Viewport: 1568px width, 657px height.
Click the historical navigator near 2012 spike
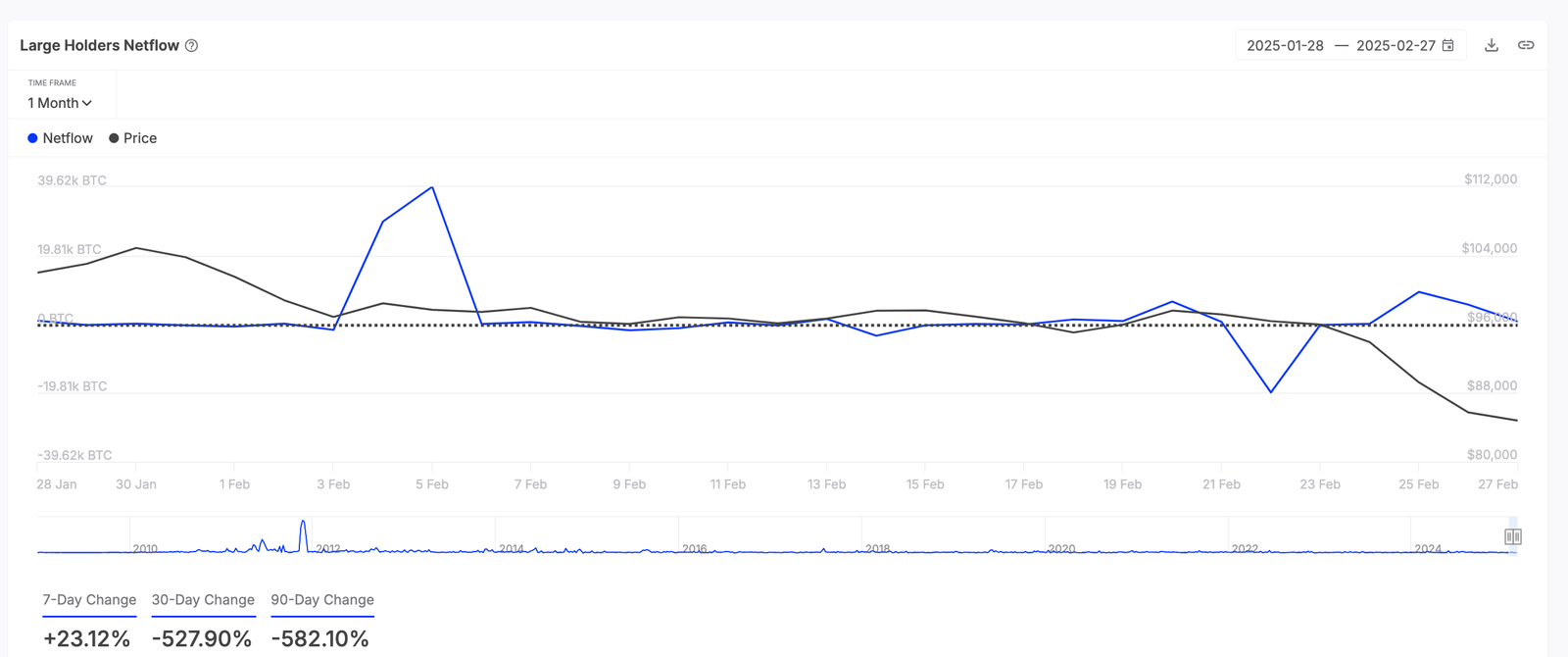coord(303,535)
